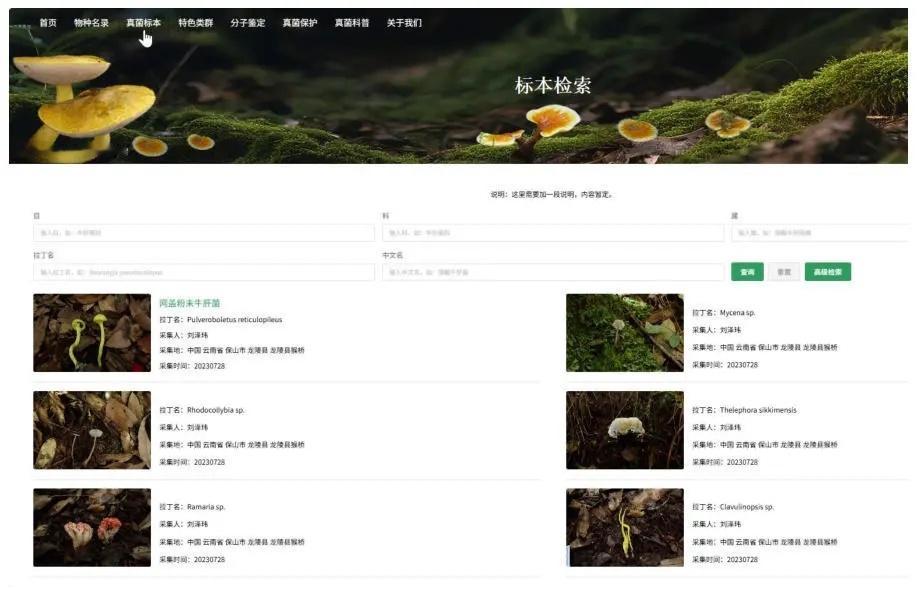Open the Rhodocollybia sp. specimen photo
Screen dimensions: 919x589
tap(92, 430)
